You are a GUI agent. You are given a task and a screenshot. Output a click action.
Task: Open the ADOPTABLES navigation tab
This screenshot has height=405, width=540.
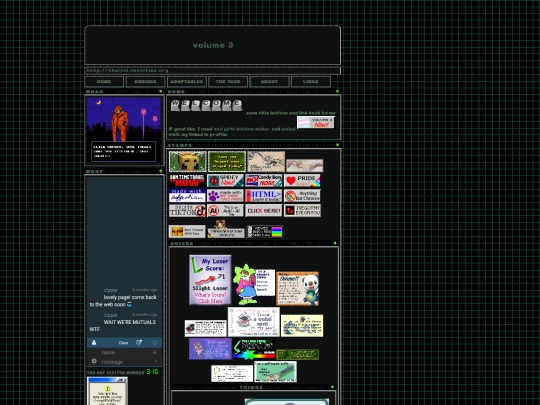tap(187, 82)
